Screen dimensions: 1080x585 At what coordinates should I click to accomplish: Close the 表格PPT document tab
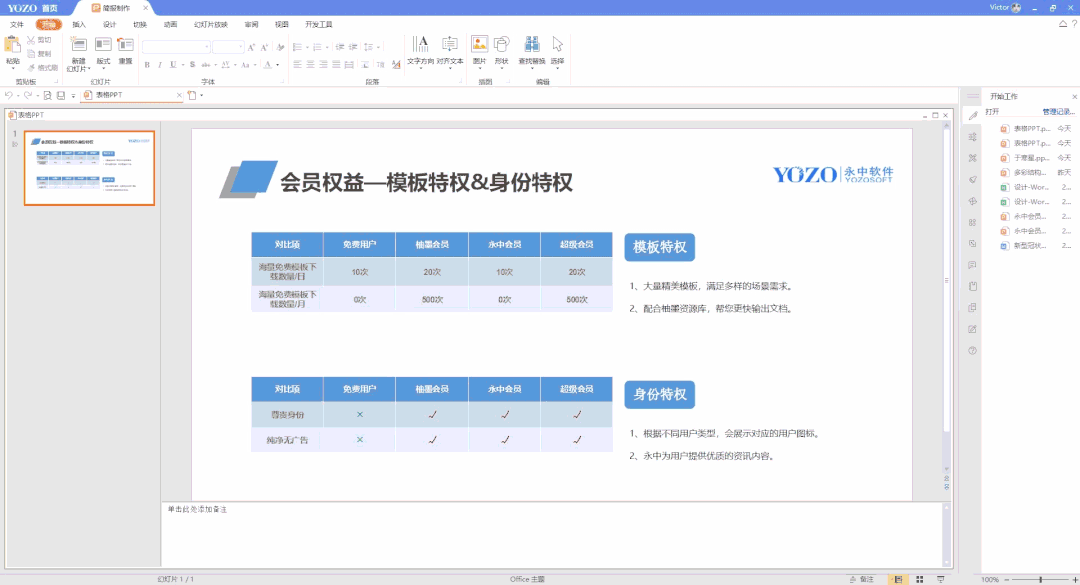(179, 95)
